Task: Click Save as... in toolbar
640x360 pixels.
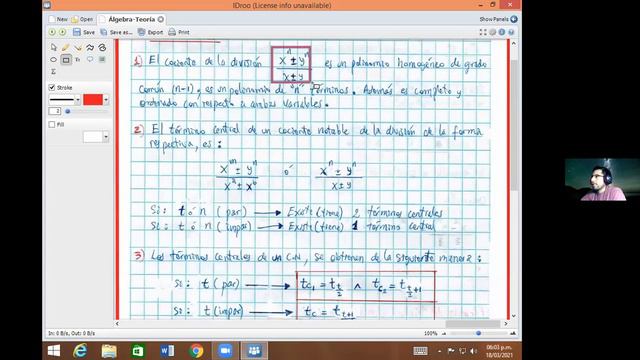Action: pyautogui.click(x=117, y=32)
